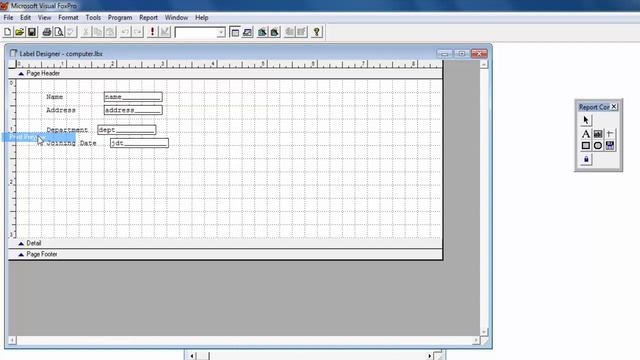Maximize the Label Designer window
The height and width of the screenshot is (360, 640).
click(461, 53)
